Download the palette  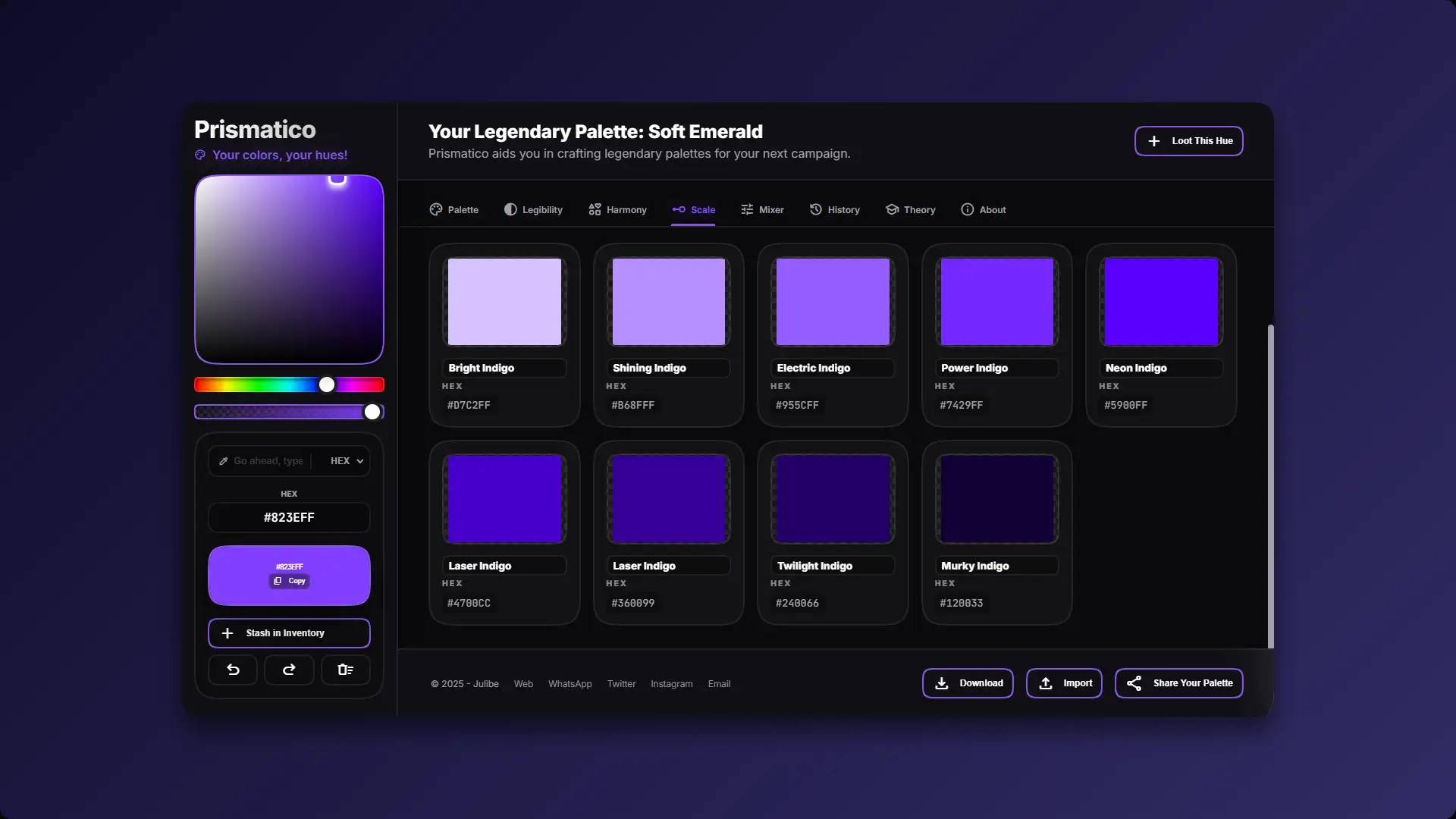click(968, 683)
